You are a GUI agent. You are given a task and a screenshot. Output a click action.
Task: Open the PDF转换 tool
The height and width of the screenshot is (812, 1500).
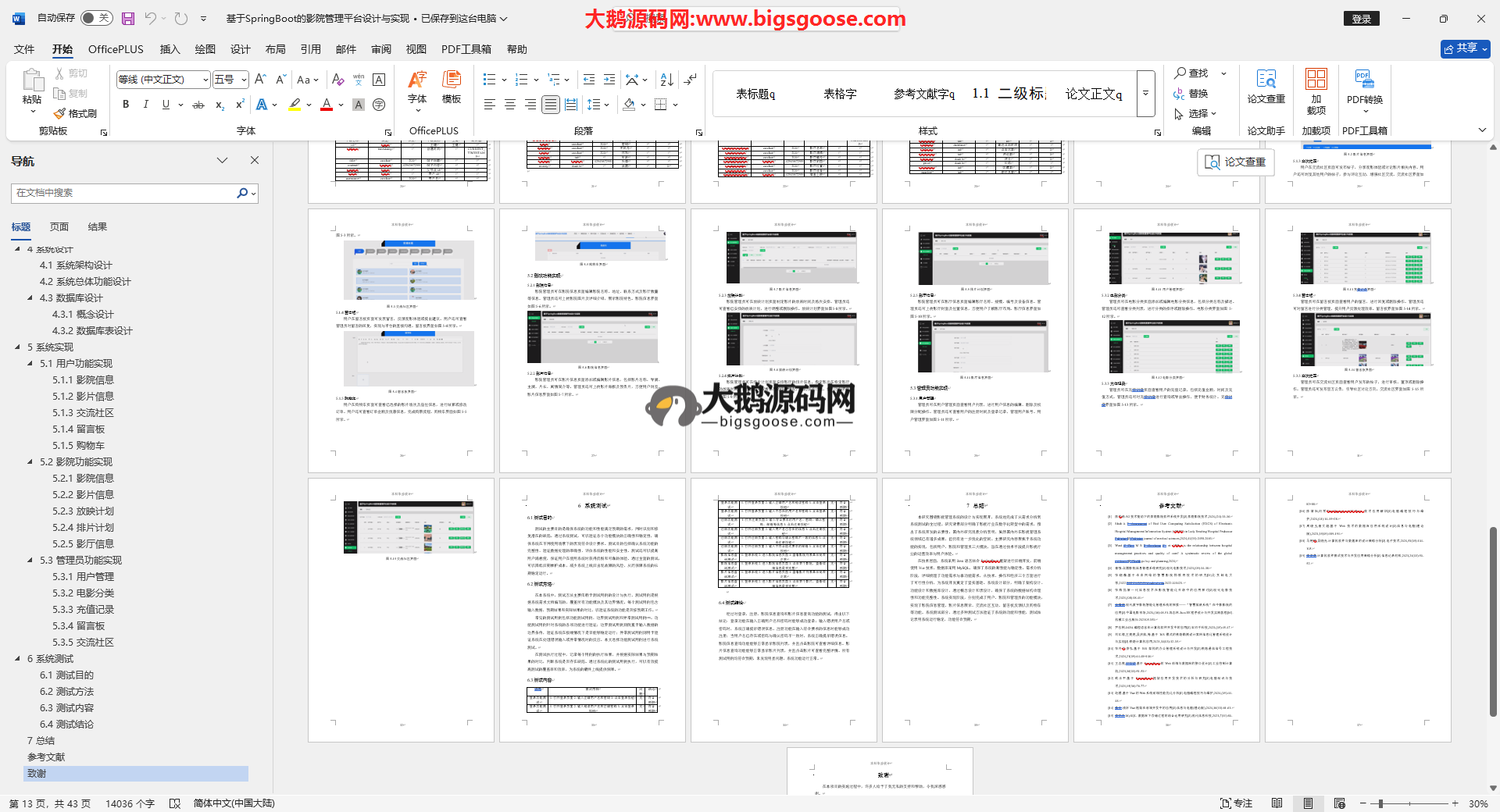[1364, 86]
